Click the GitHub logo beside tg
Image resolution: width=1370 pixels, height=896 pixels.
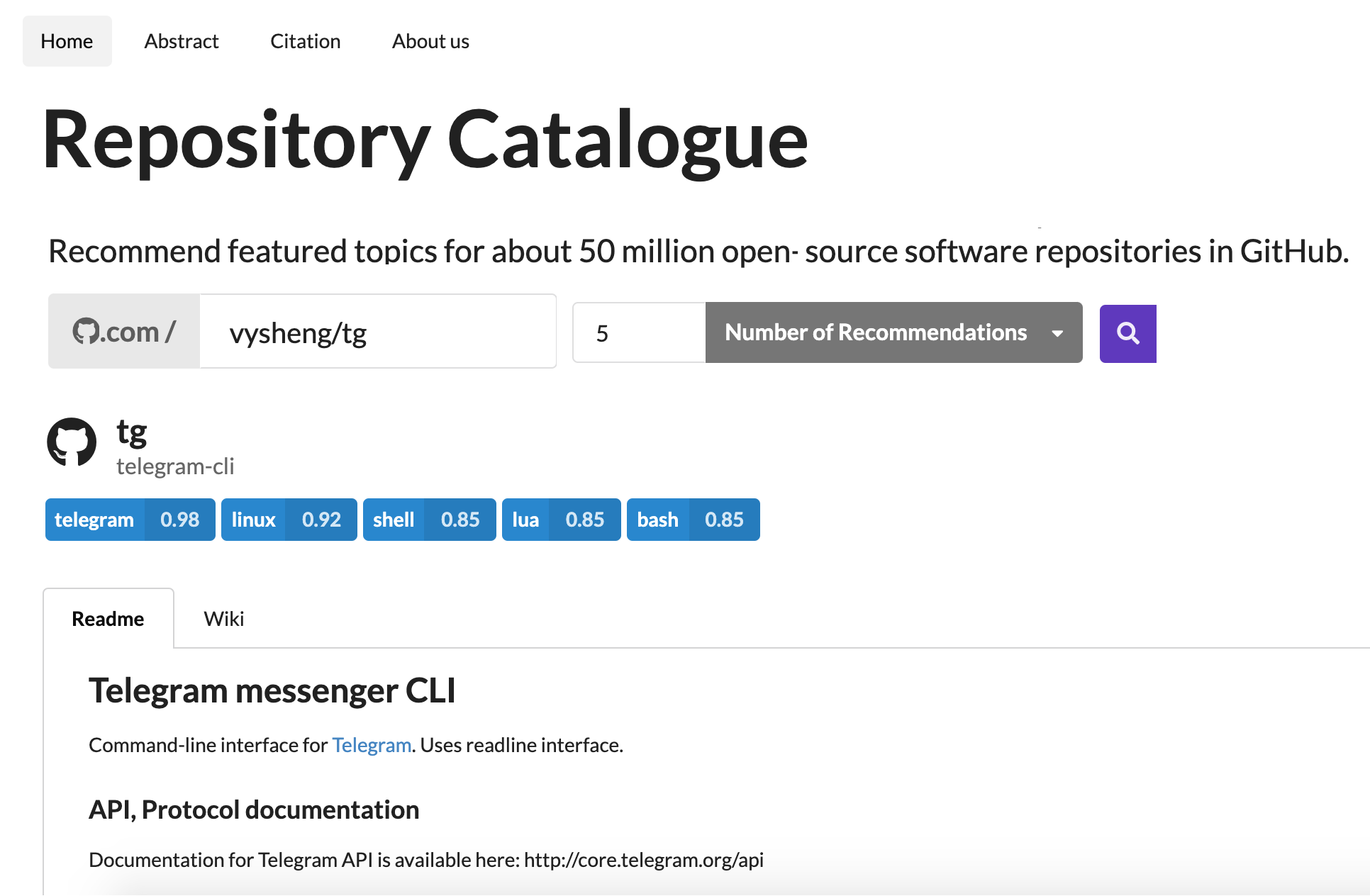point(72,442)
